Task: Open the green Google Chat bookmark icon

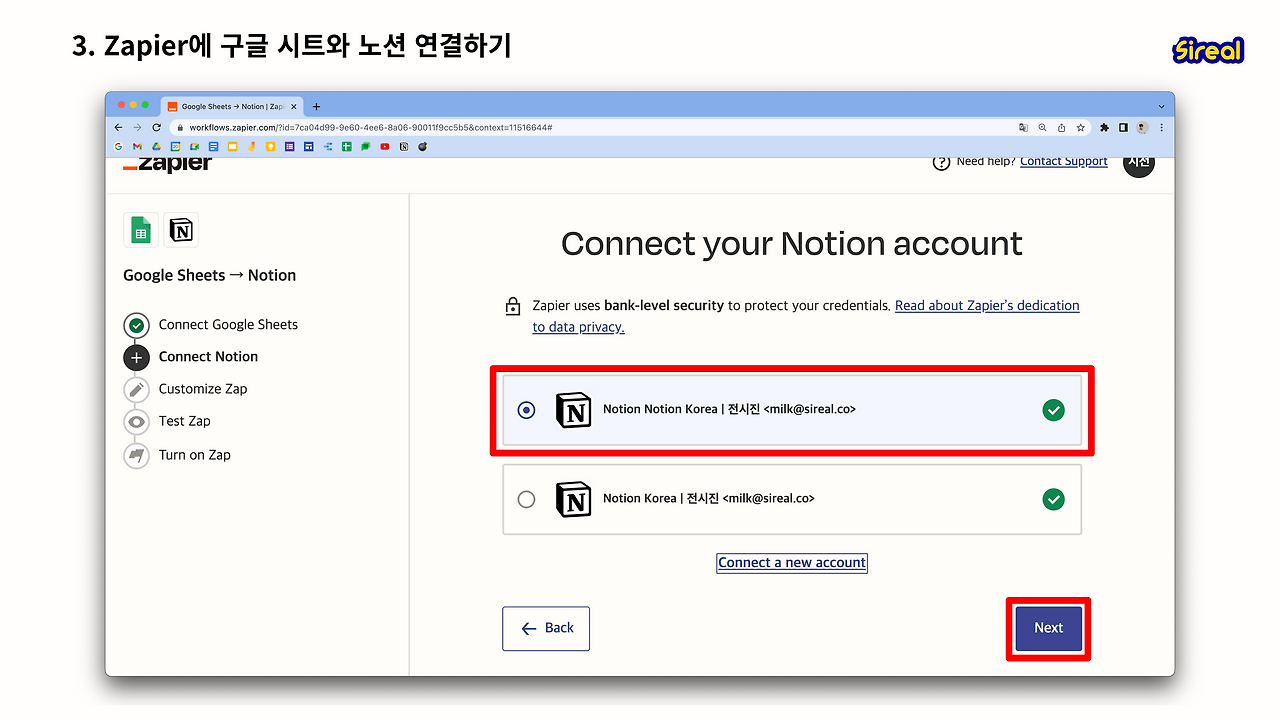Action: (366, 146)
